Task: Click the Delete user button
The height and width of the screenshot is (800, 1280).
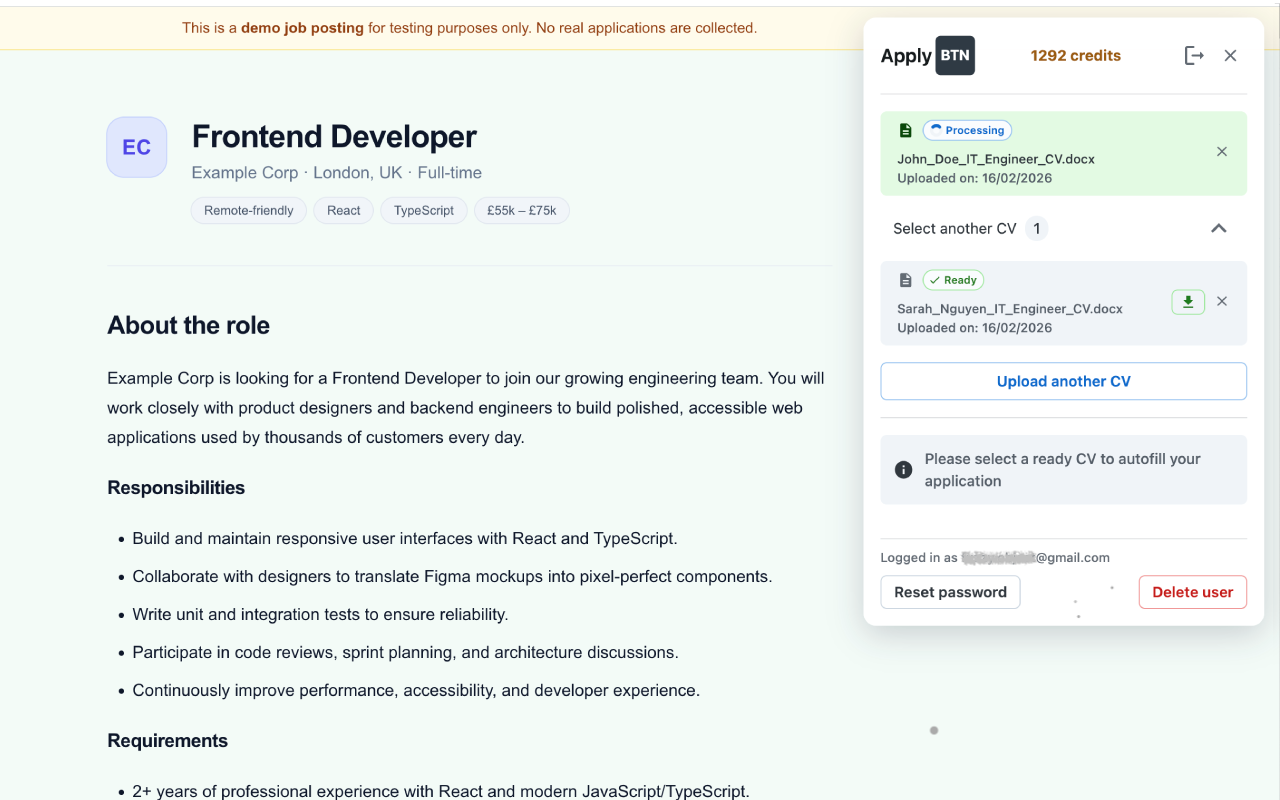Action: (1192, 591)
